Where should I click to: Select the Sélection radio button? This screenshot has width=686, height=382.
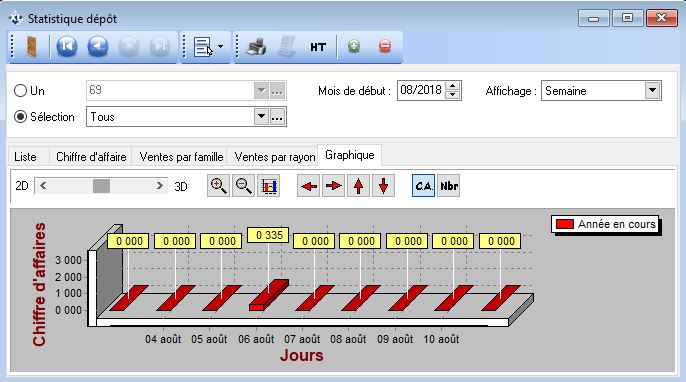click(x=20, y=117)
